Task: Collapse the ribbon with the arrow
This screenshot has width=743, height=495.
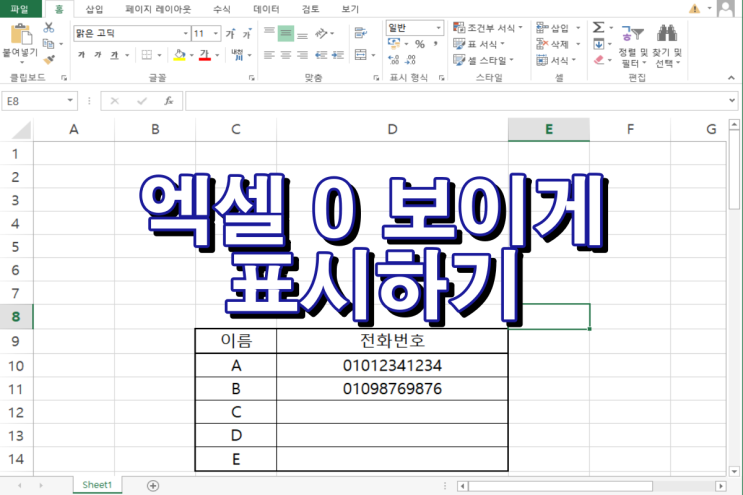Action: point(731,78)
